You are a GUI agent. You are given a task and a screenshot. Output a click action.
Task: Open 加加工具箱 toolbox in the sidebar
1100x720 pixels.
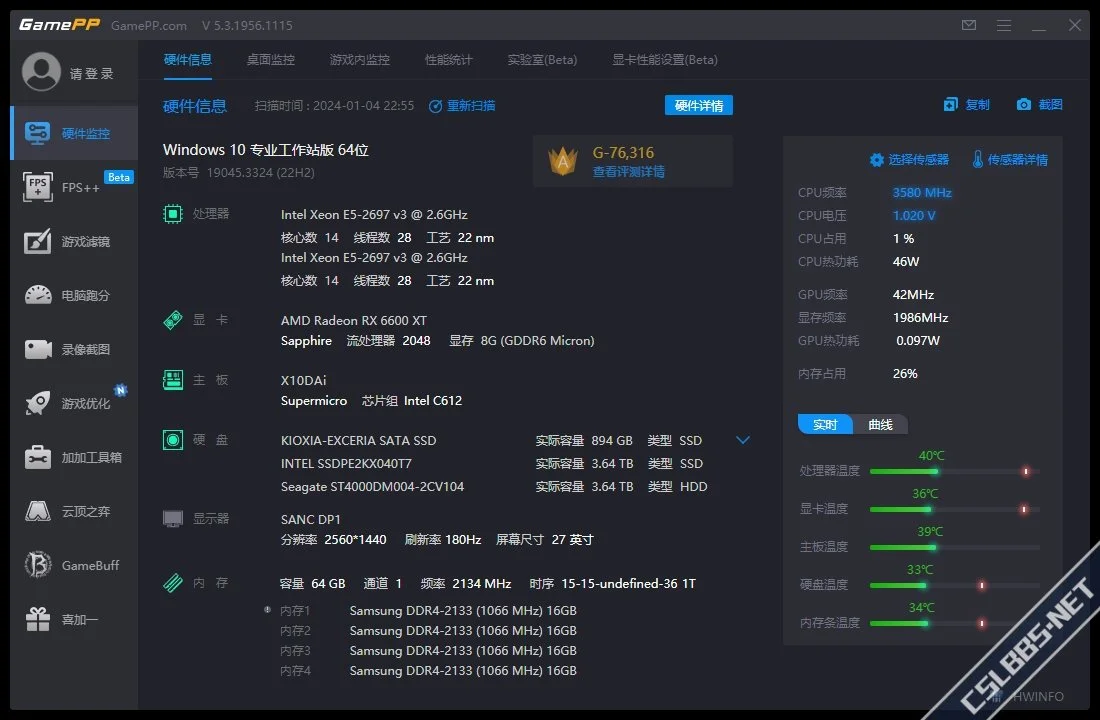point(74,458)
